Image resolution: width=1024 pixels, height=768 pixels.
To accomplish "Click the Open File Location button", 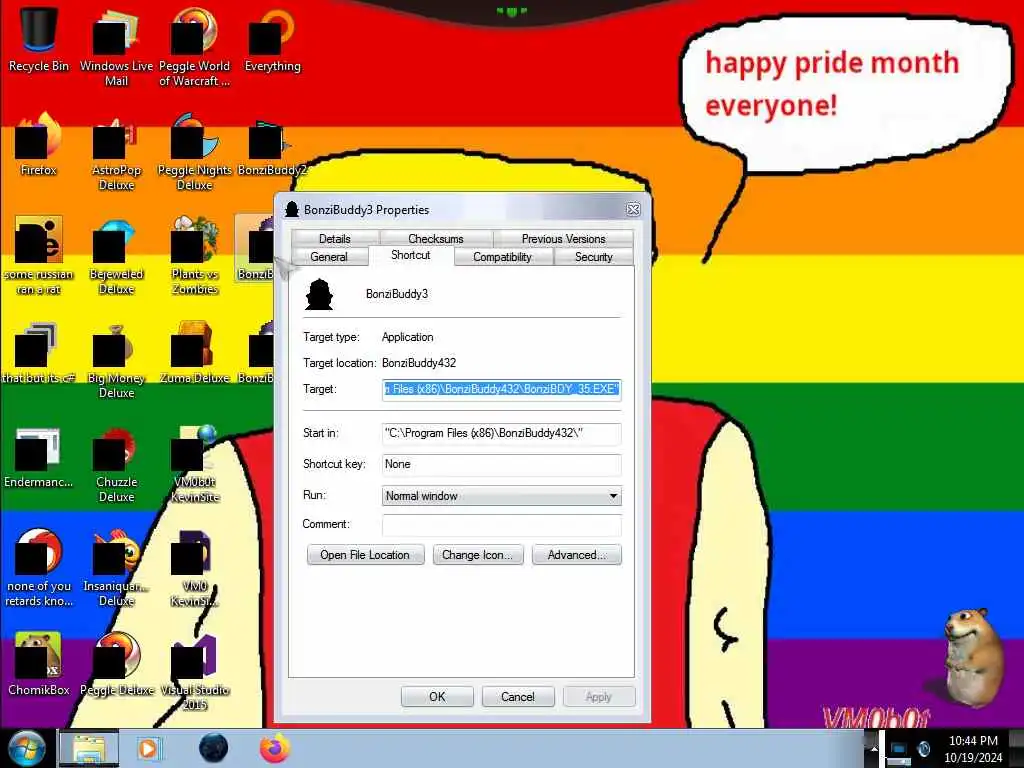I will (x=365, y=555).
